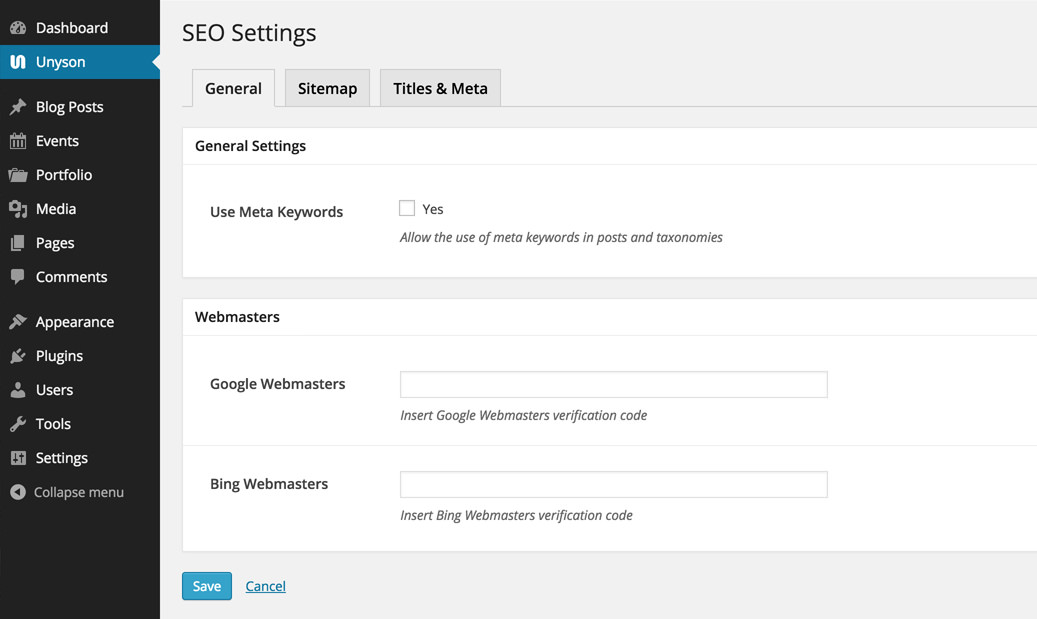
Task: Focus the Google Webmasters verification field
Action: coord(614,384)
